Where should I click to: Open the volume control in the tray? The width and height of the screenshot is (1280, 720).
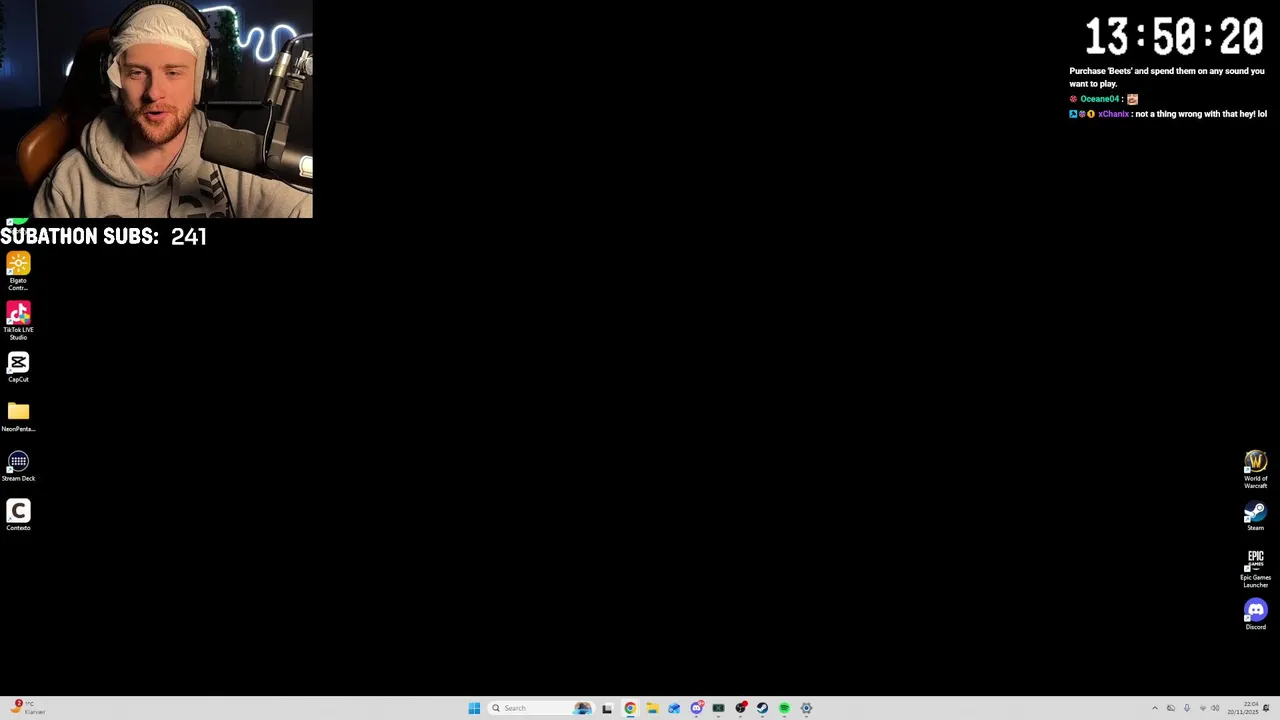[1215, 708]
